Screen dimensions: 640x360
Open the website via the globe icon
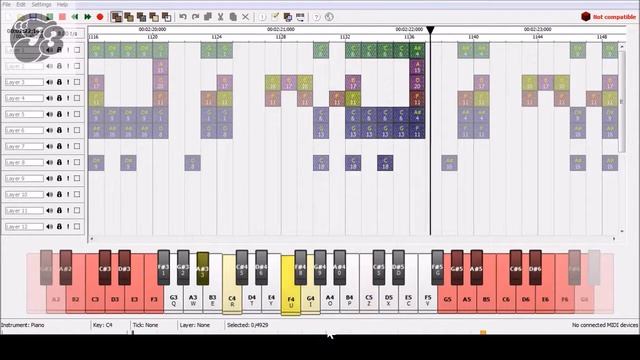click(329, 17)
